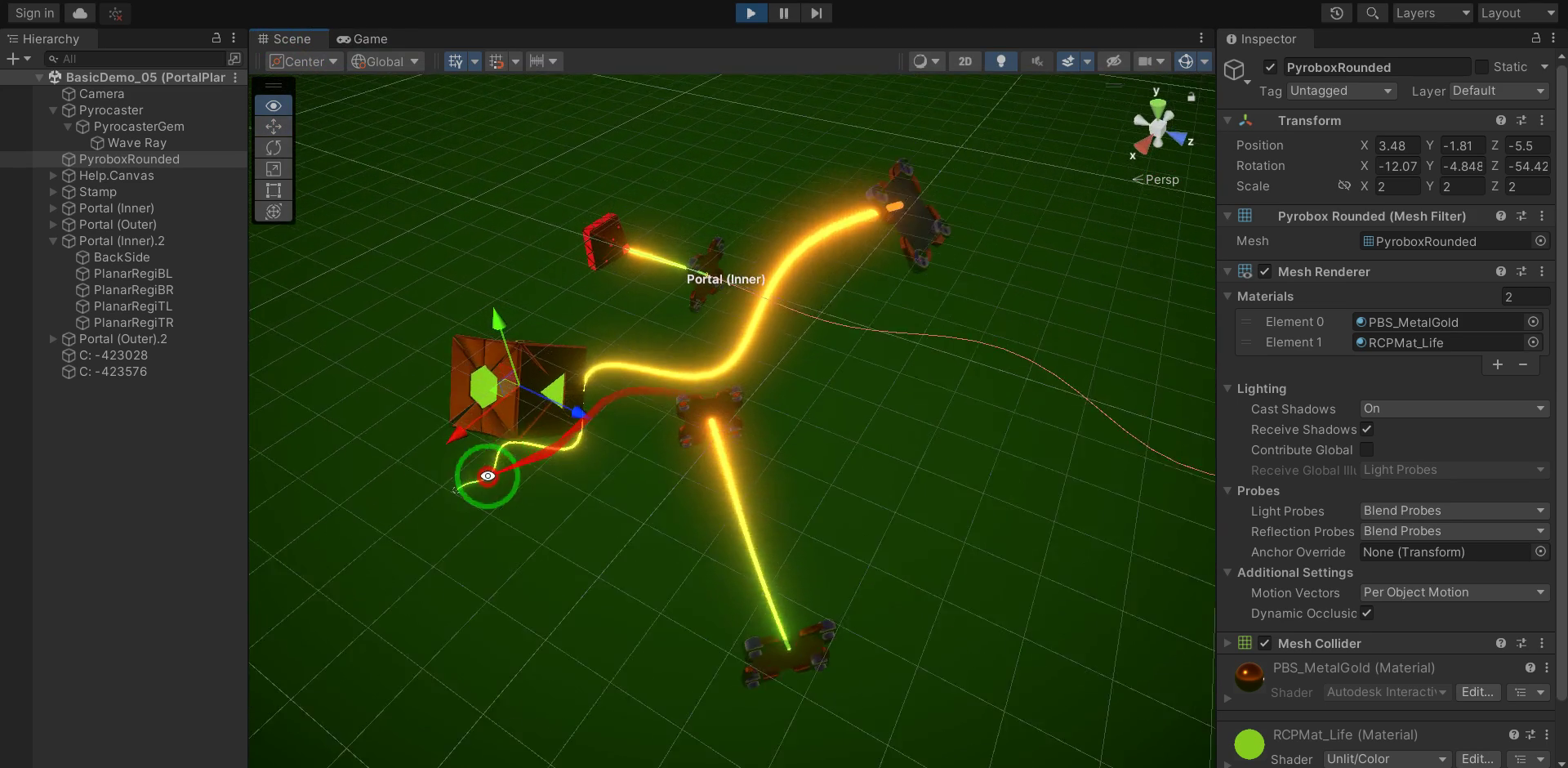Viewport: 1568px width, 768px height.
Task: Toggle 2D view mode
Action: (x=965, y=61)
